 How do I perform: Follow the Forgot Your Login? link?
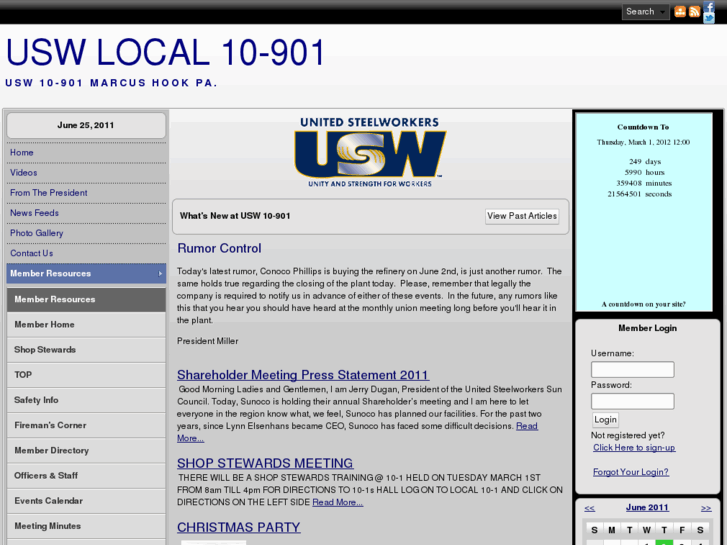(x=631, y=472)
